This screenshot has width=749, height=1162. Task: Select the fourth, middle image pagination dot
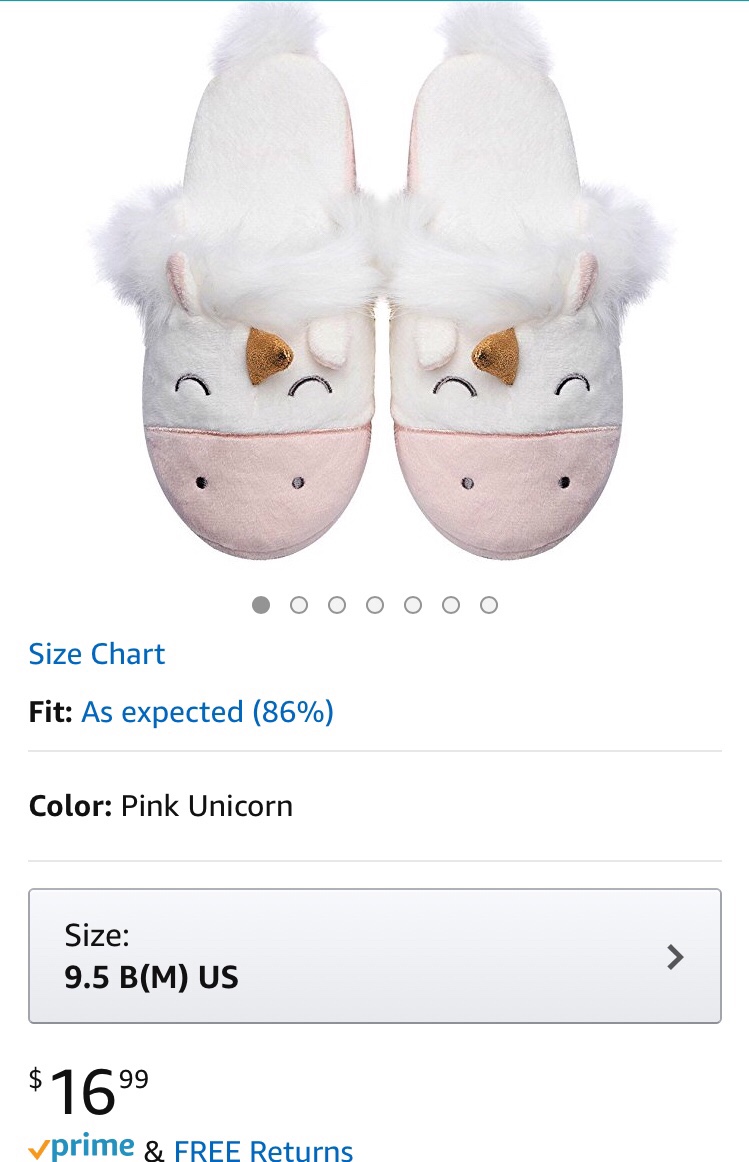coord(375,605)
